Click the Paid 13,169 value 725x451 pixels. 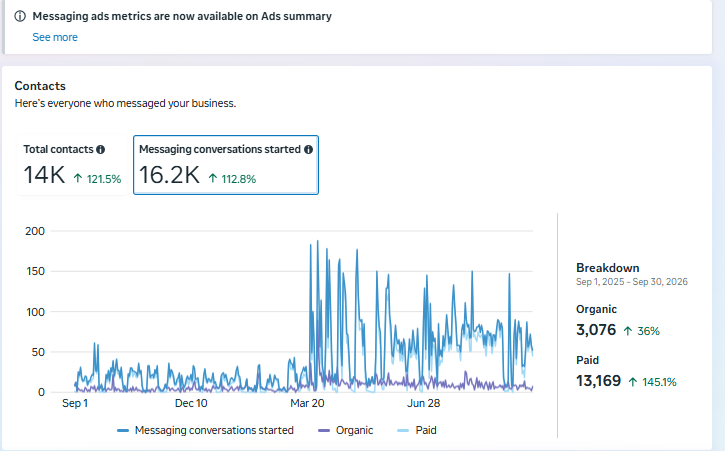pyautogui.click(x=598, y=381)
